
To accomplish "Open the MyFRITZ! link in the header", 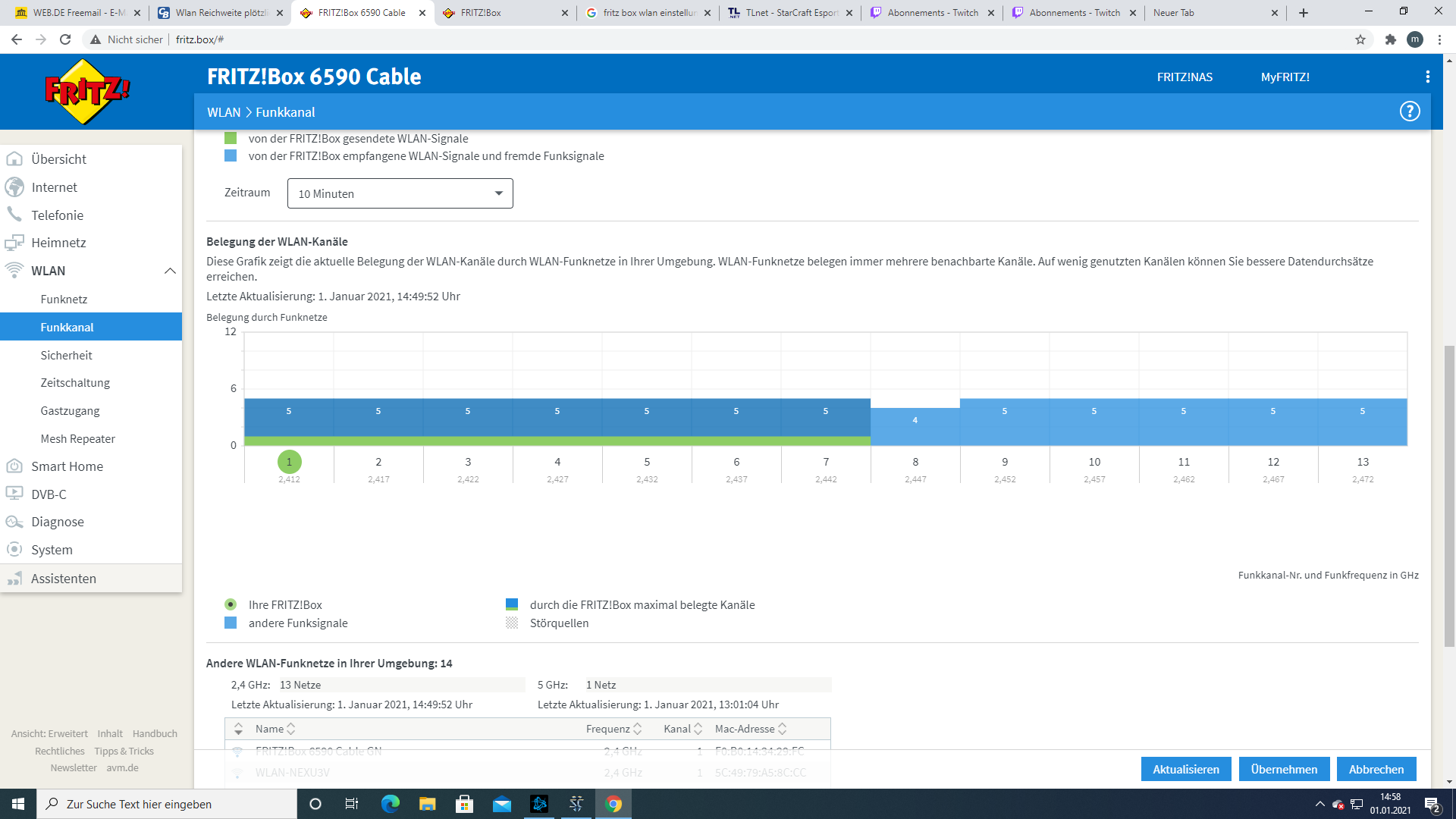I will click(x=1285, y=77).
